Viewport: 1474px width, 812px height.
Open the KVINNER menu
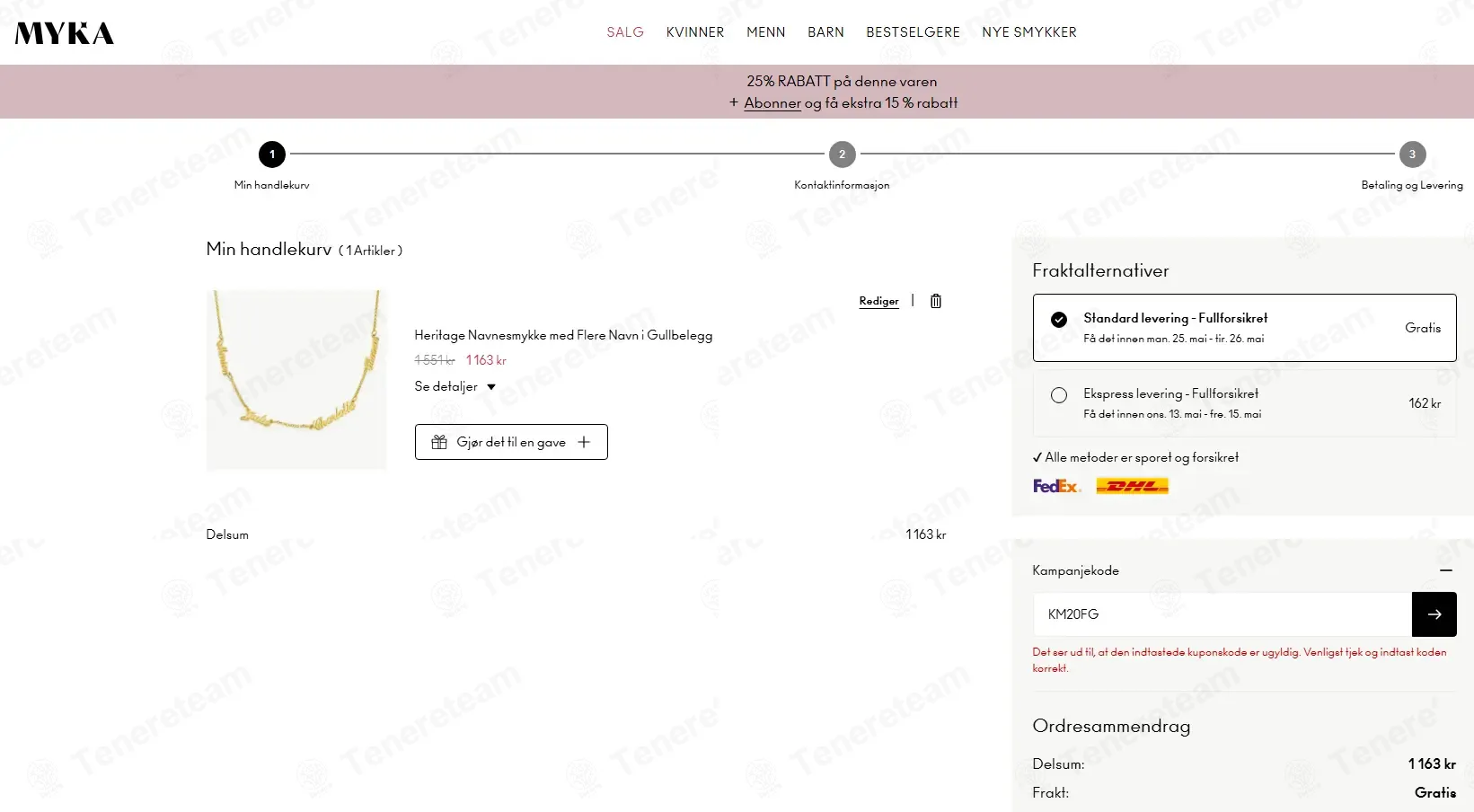(x=695, y=32)
